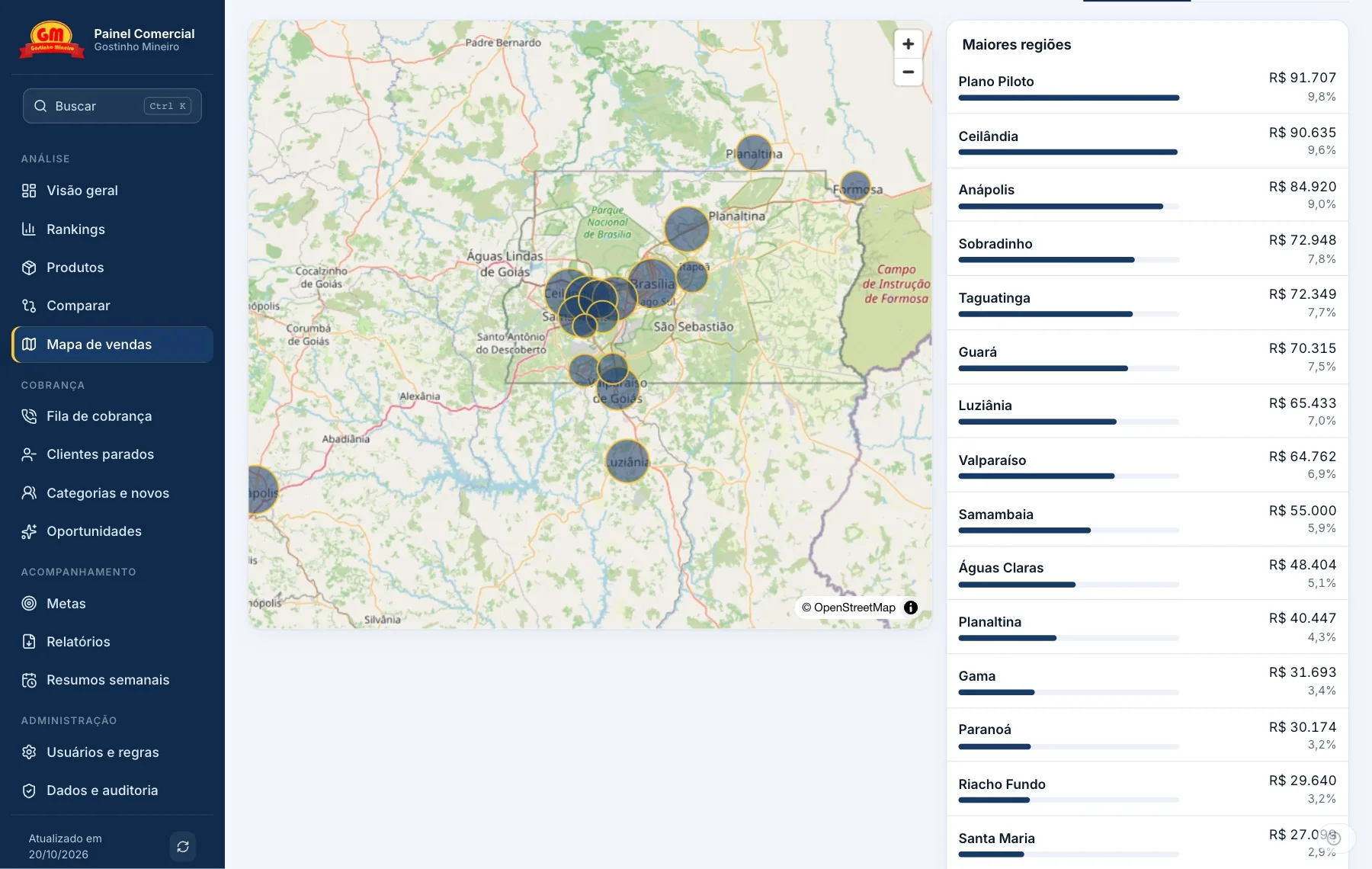The height and width of the screenshot is (869, 1372).
Task: Click the Clientes parados user icon
Action: [29, 454]
